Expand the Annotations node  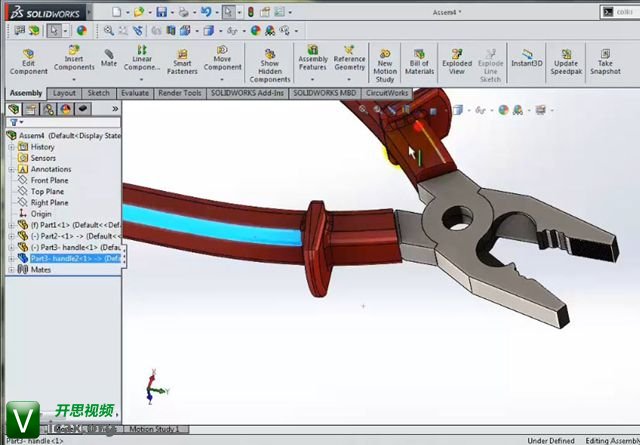coord(11,169)
